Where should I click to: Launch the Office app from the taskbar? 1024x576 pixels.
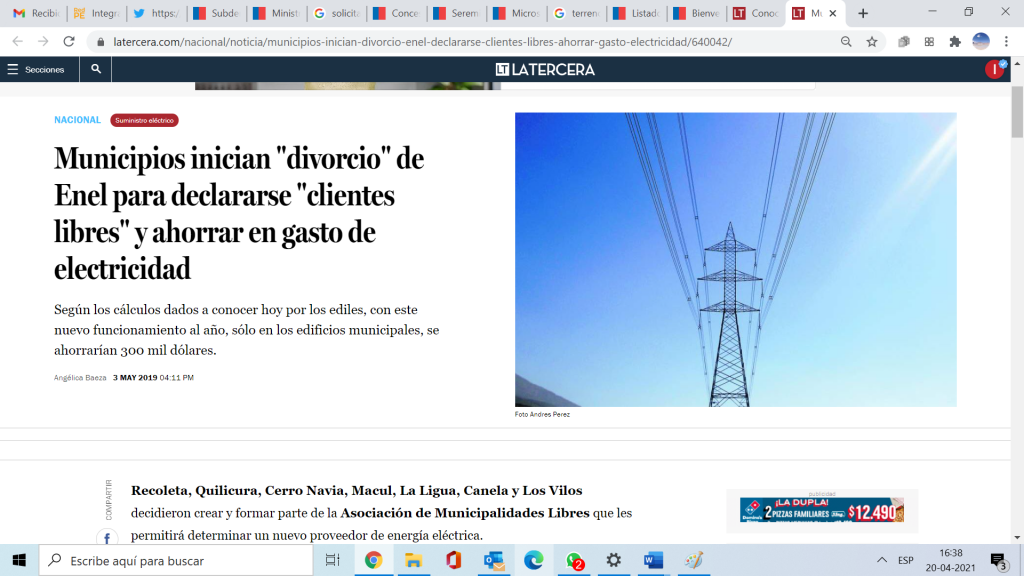tap(453, 560)
